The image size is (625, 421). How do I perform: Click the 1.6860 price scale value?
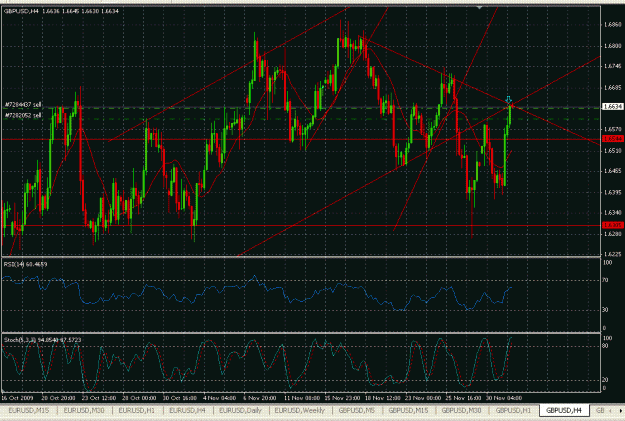[613, 25]
